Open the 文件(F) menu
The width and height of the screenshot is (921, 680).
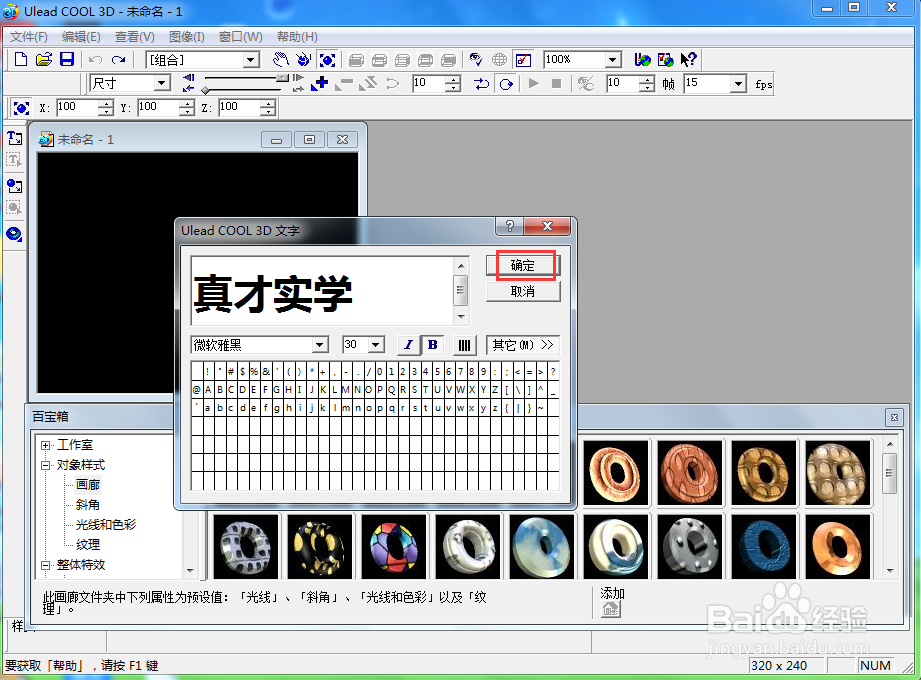[x=29, y=37]
